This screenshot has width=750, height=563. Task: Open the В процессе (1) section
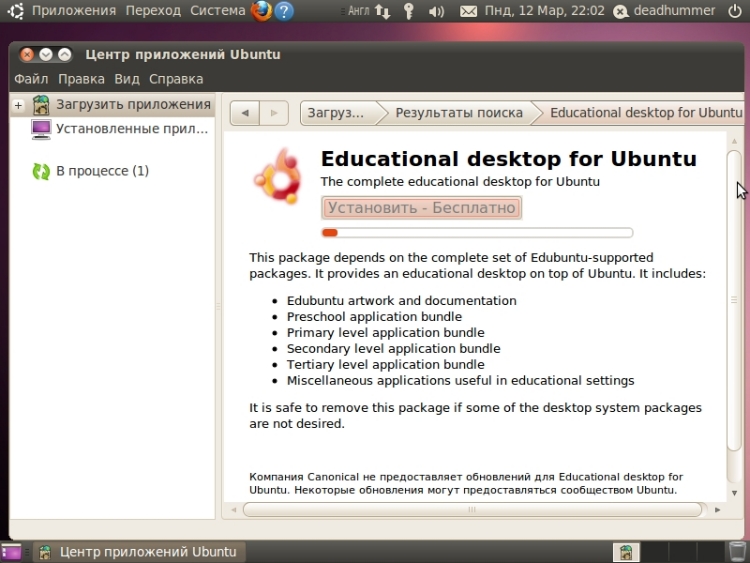pyautogui.click(x=101, y=171)
